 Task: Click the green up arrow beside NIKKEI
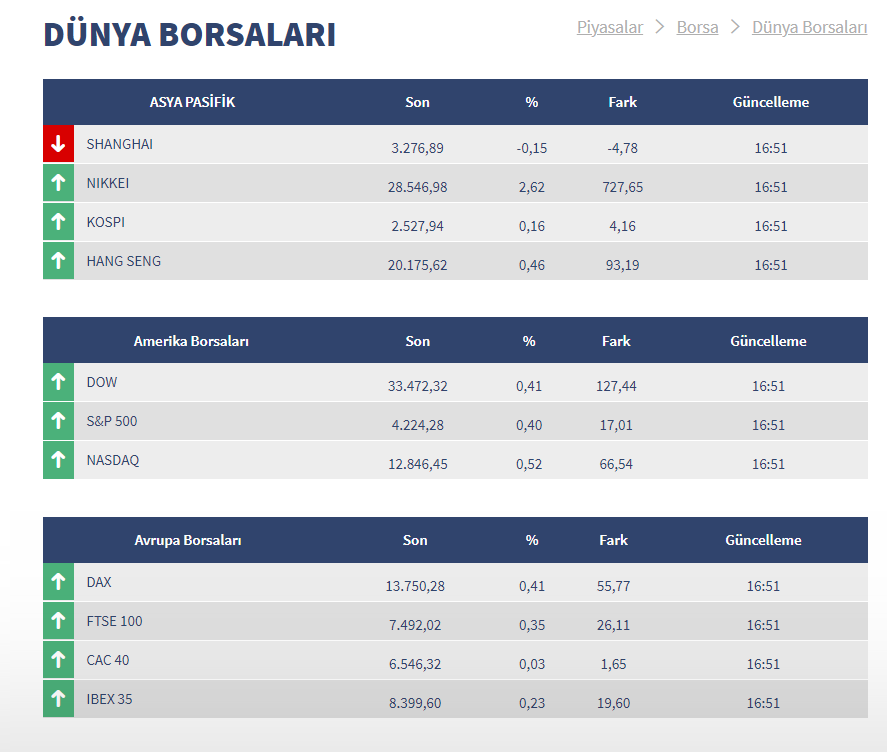(58, 183)
